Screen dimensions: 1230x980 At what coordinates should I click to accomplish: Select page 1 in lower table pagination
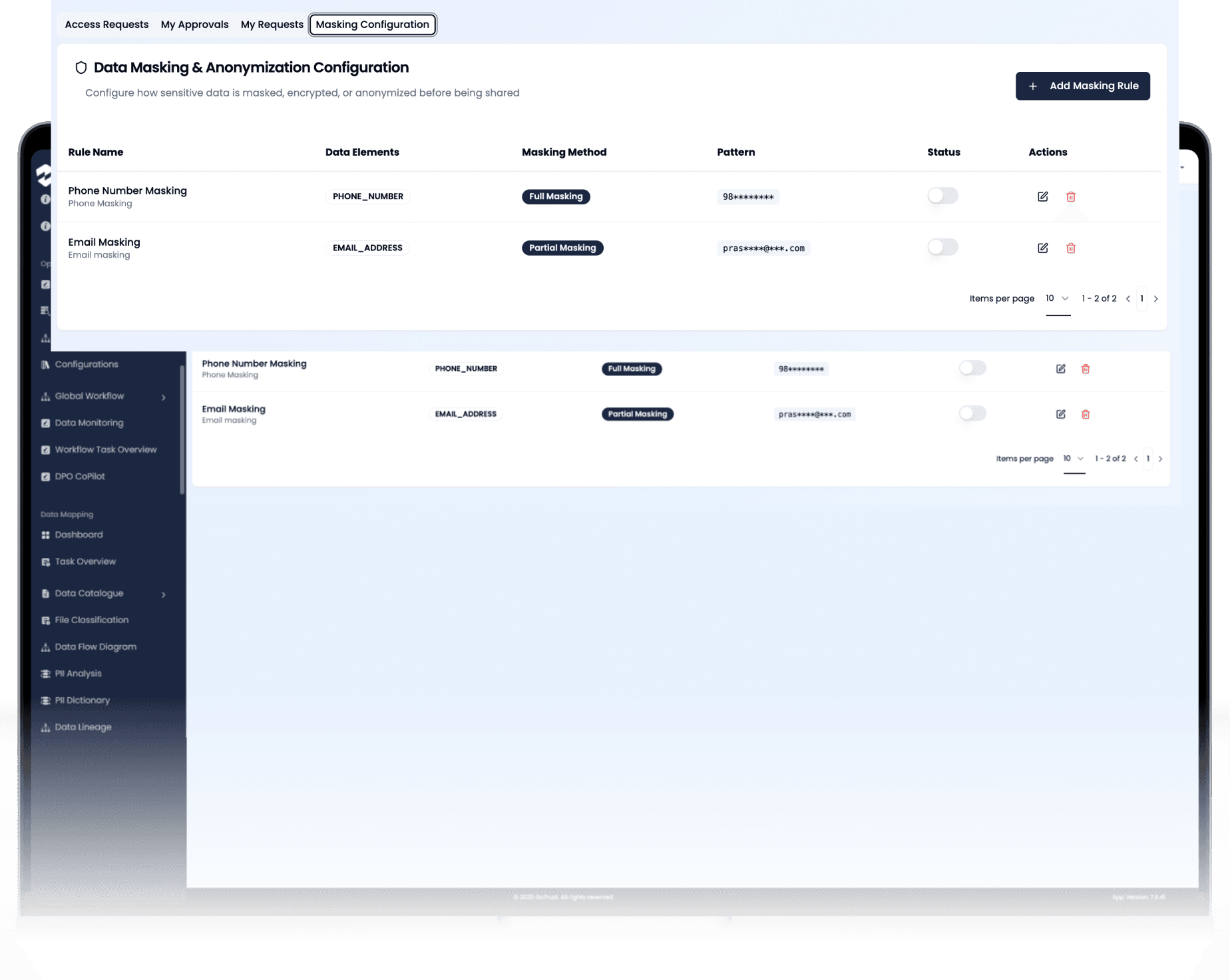1147,459
